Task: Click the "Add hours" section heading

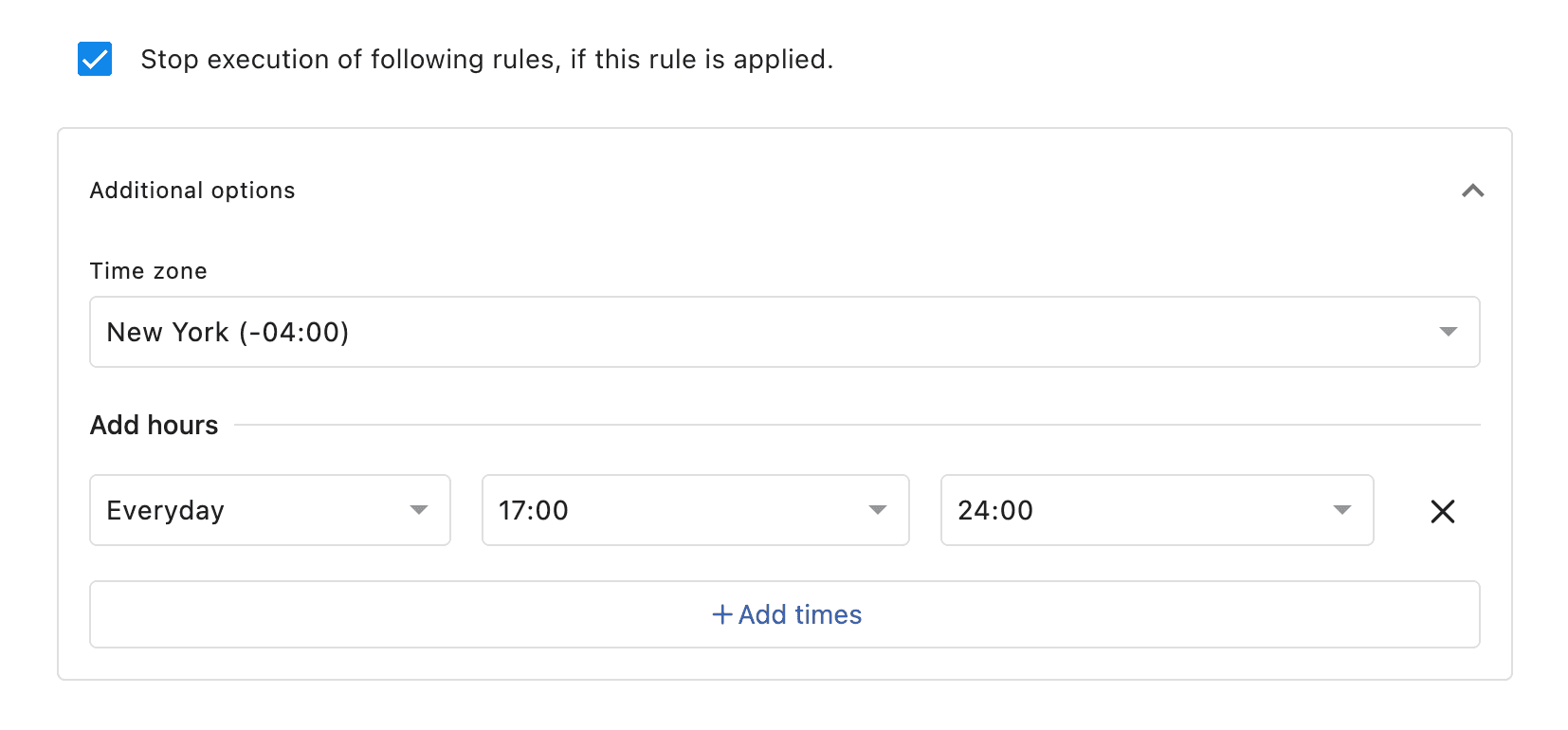Action: pos(155,425)
